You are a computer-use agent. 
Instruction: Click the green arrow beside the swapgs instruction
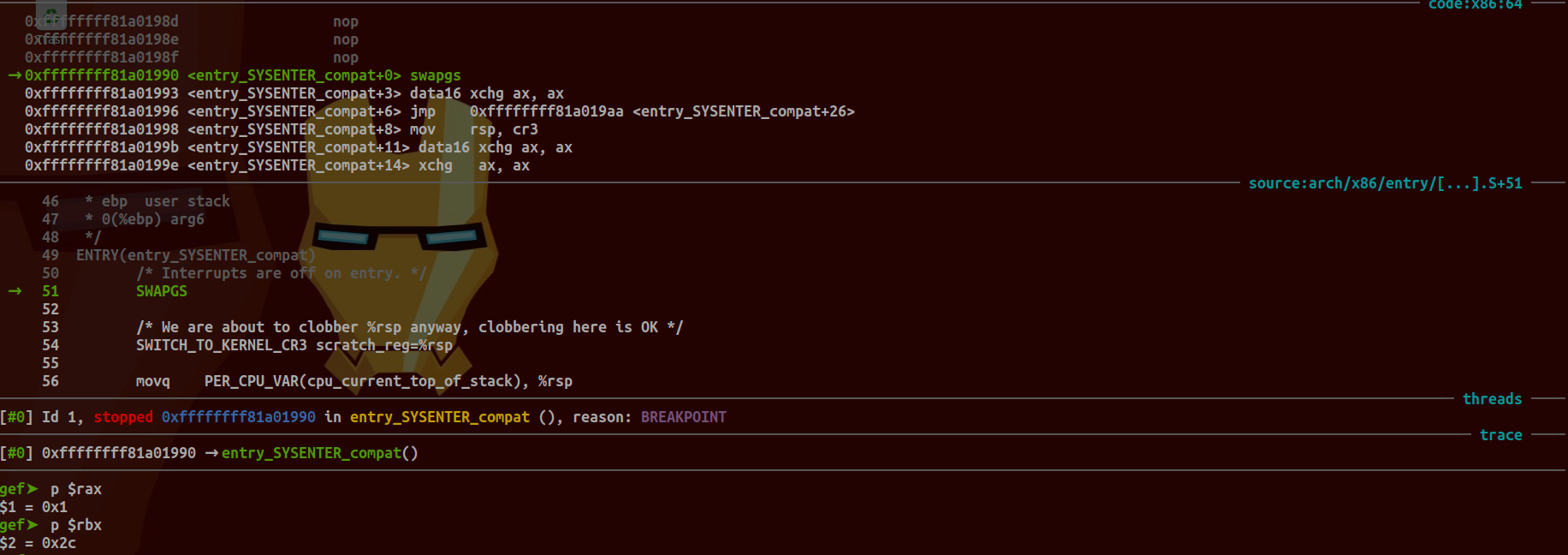(x=15, y=75)
